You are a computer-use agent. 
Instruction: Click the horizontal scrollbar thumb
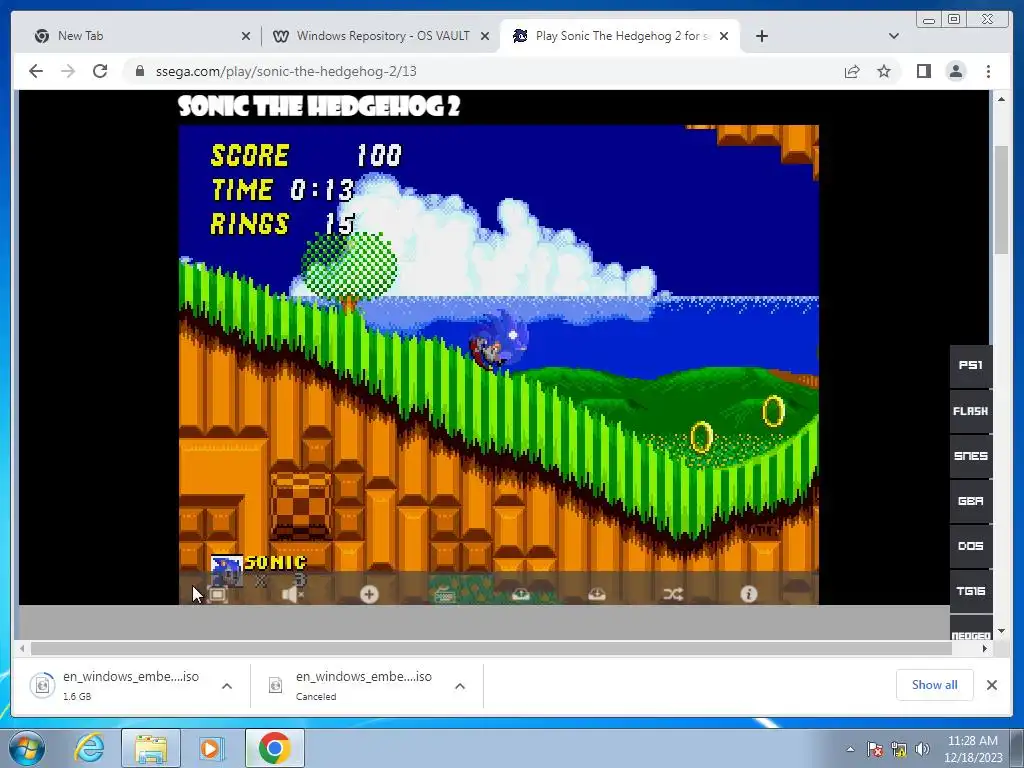pos(491,648)
